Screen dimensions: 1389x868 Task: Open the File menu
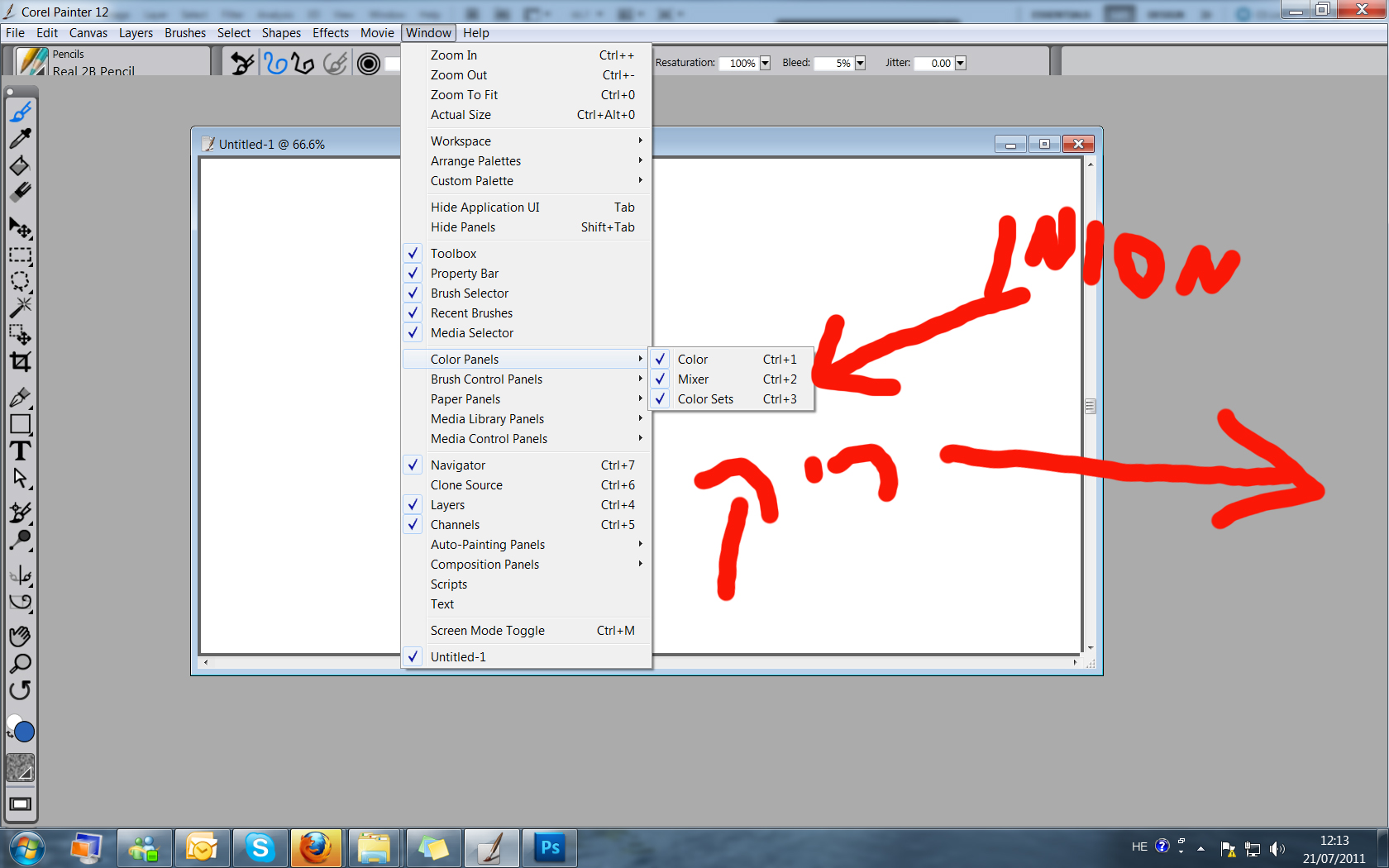[x=15, y=33]
